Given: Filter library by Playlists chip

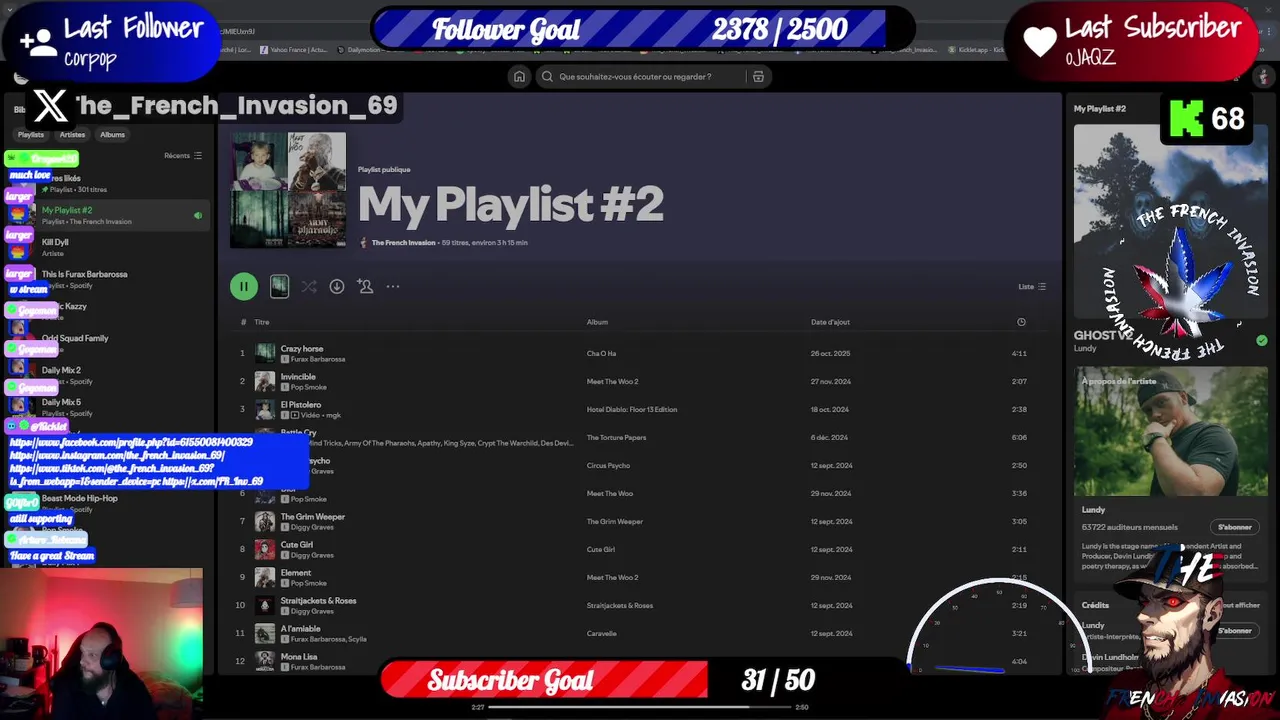Looking at the screenshot, I should coord(31,134).
